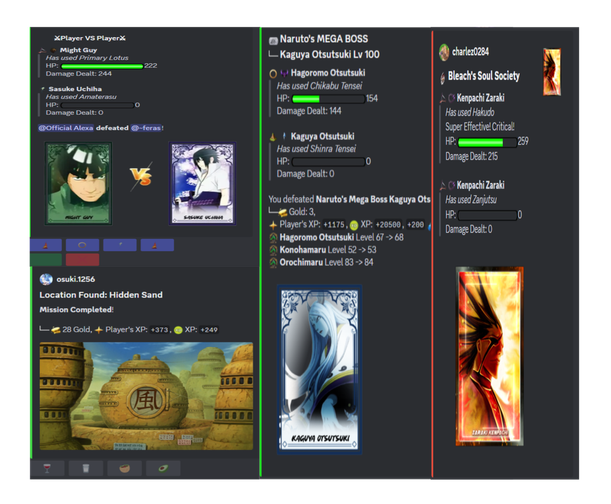Screen dimensions: 611x504
Task: Open the Sasuke Uchiha card image
Action: pos(202,183)
